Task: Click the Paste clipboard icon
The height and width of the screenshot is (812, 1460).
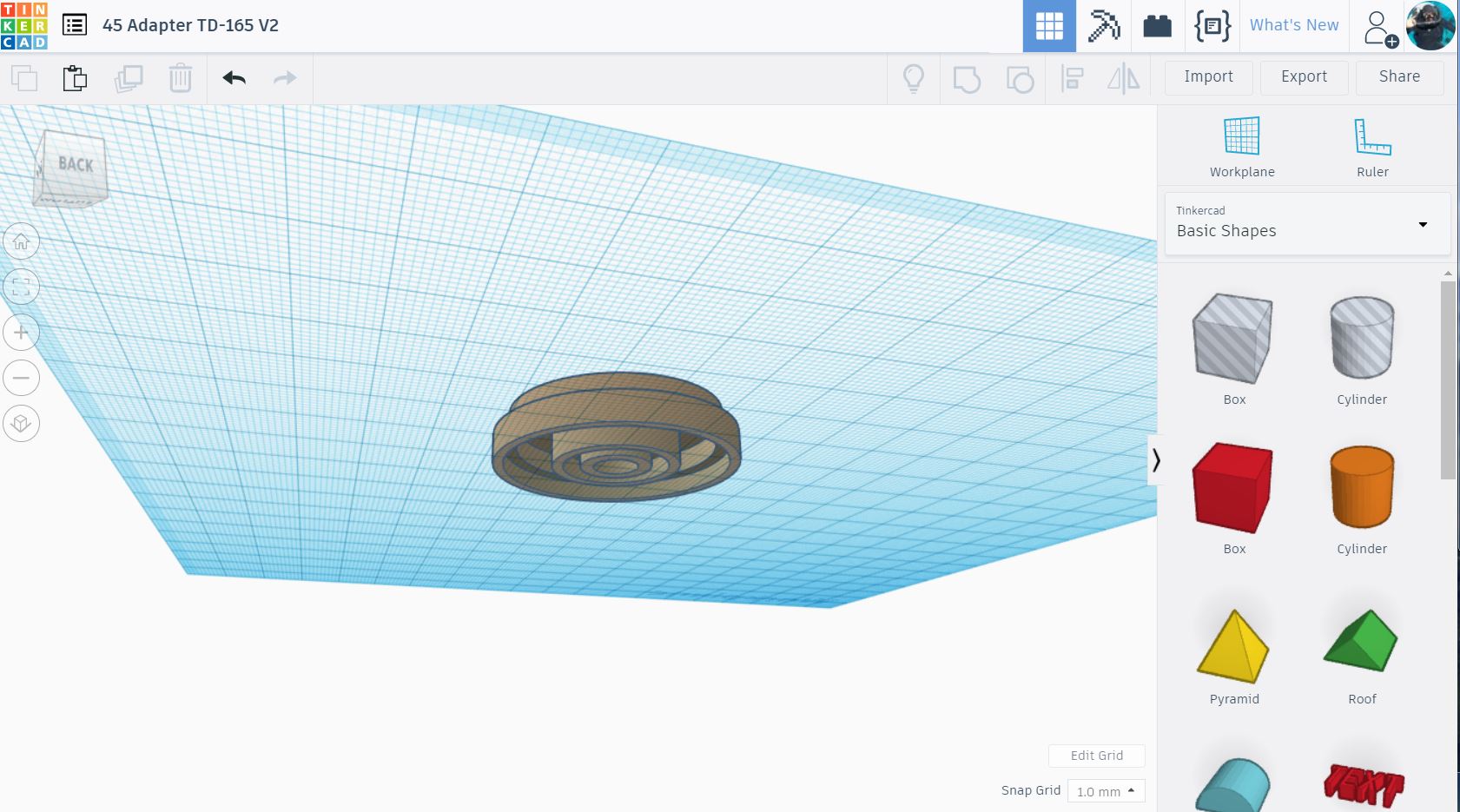Action: point(76,78)
